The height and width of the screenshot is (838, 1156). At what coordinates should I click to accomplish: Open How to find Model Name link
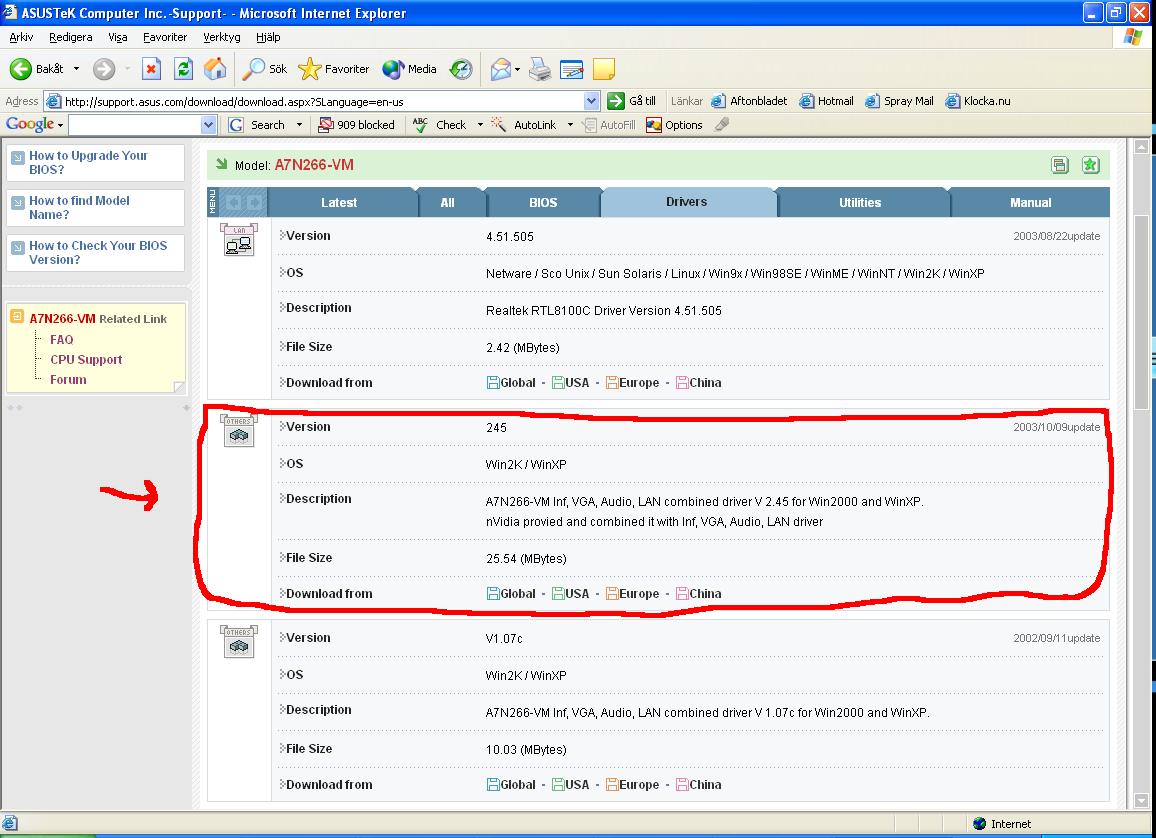[80, 207]
